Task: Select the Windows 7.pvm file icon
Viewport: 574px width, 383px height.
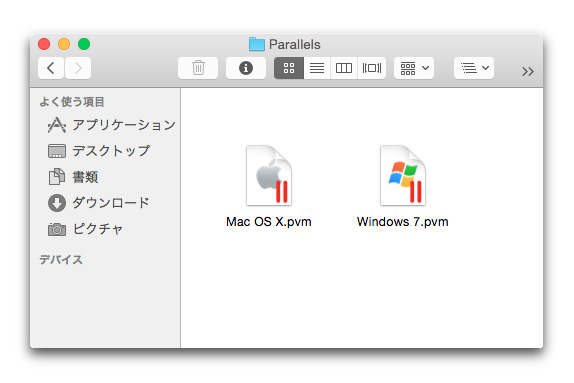Action: tap(403, 175)
